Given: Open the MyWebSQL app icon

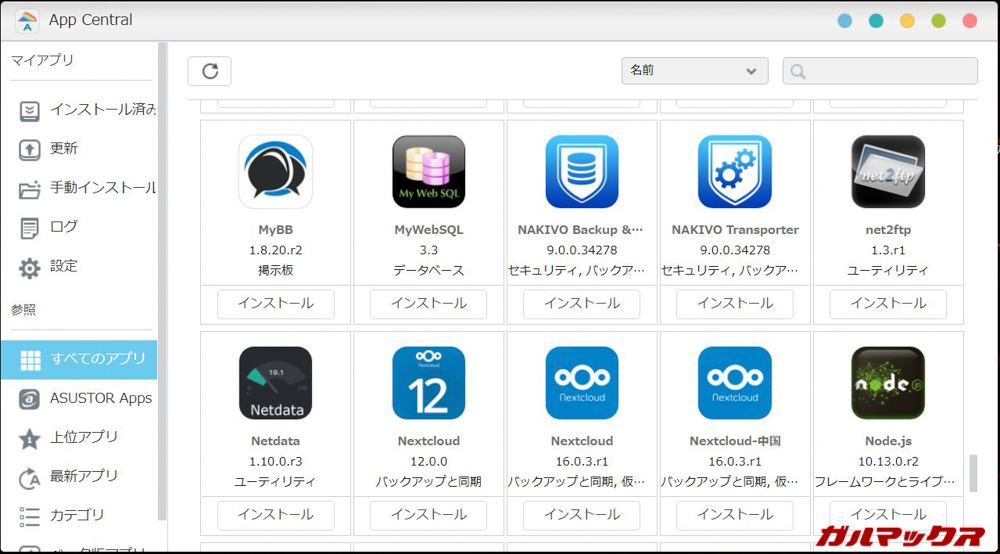Looking at the screenshot, I should (x=428, y=172).
